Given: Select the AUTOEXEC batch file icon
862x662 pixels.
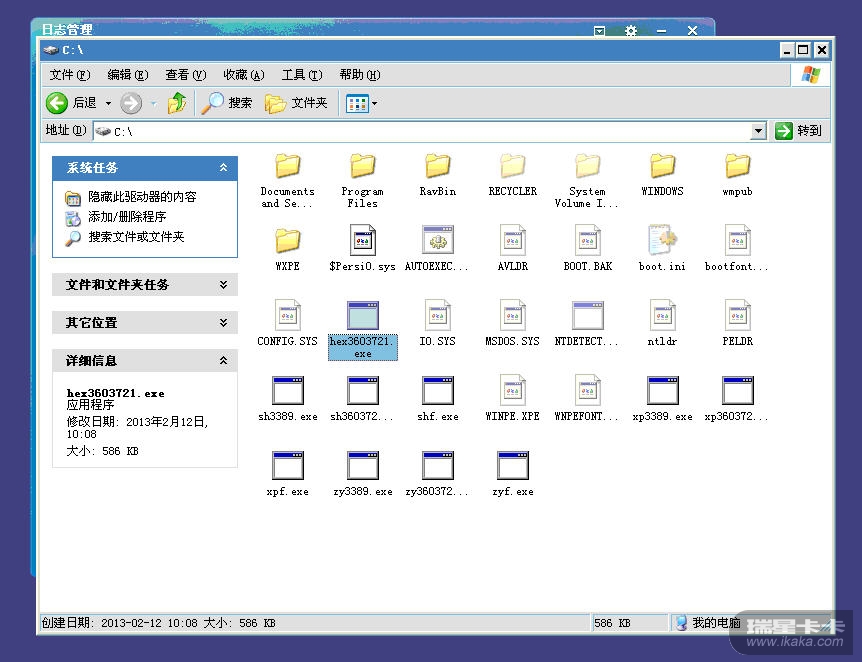Looking at the screenshot, I should (x=437, y=242).
